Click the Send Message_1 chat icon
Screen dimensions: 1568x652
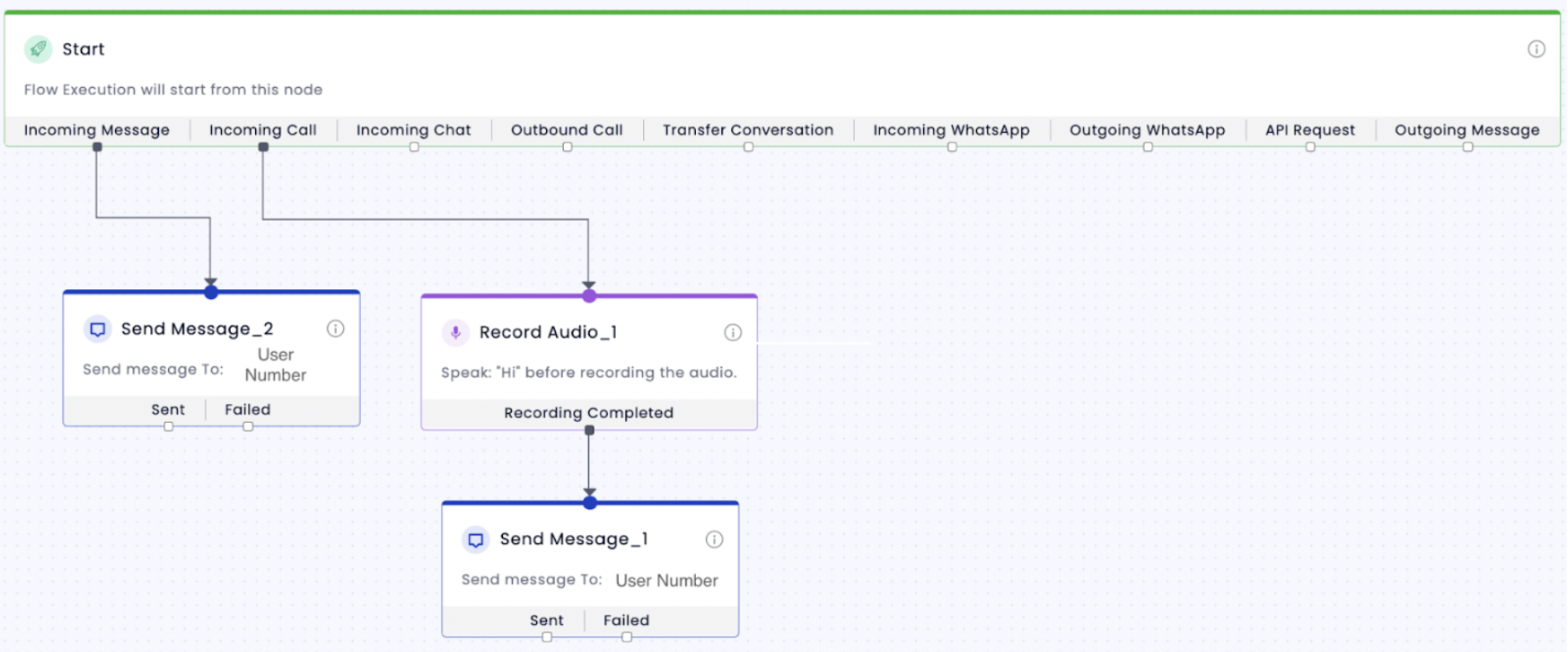click(476, 540)
